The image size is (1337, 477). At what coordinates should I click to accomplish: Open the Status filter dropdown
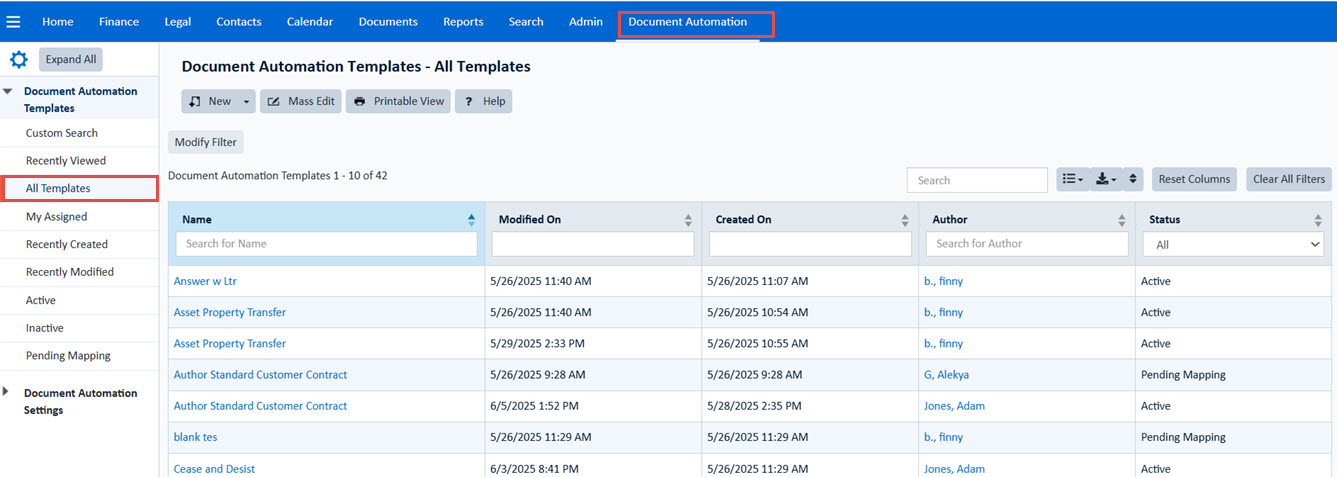(x=1233, y=244)
